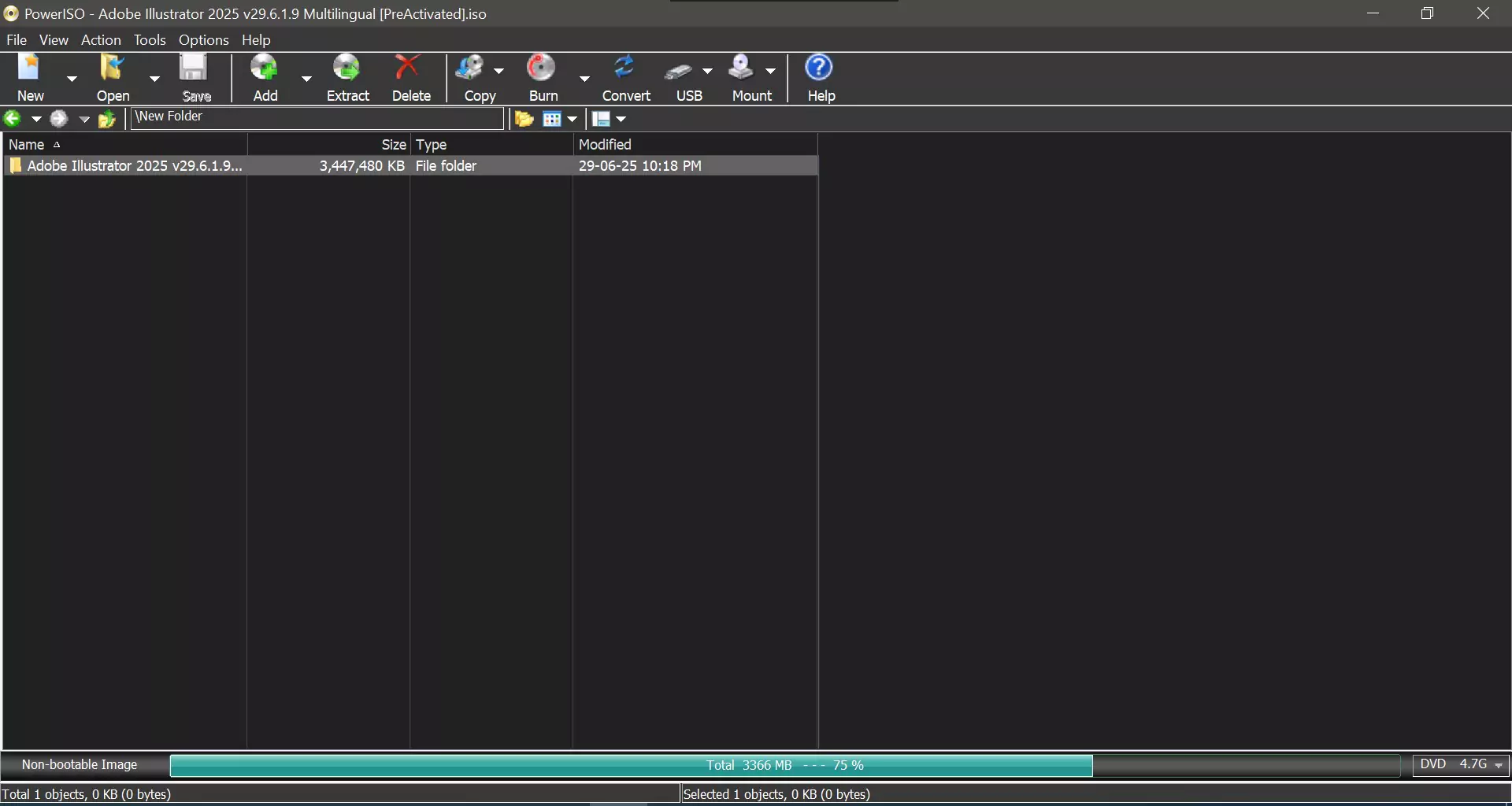Click the PowerISO title bar app icon
Image resolution: width=1512 pixels, height=806 pixels.
tap(11, 13)
